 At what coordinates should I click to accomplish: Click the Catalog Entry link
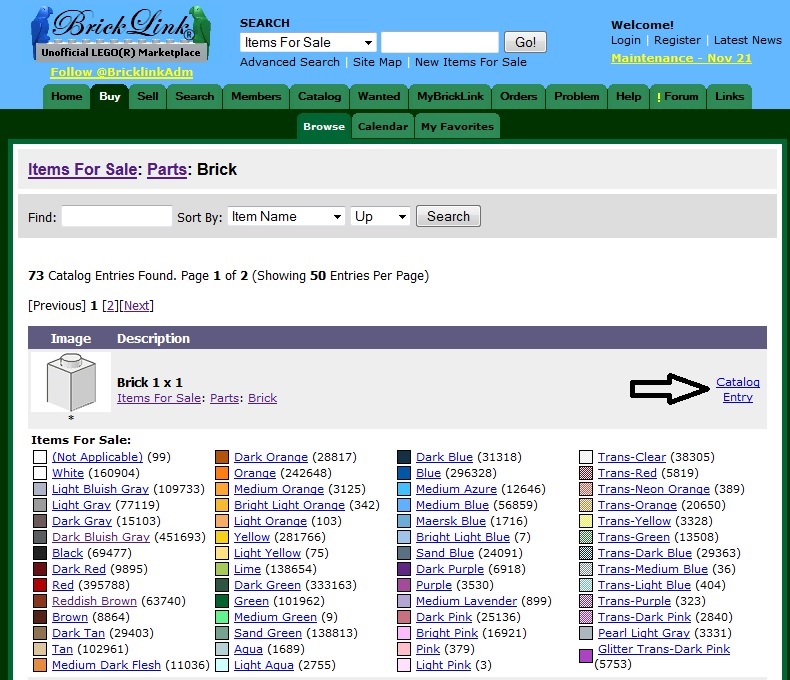[738, 389]
